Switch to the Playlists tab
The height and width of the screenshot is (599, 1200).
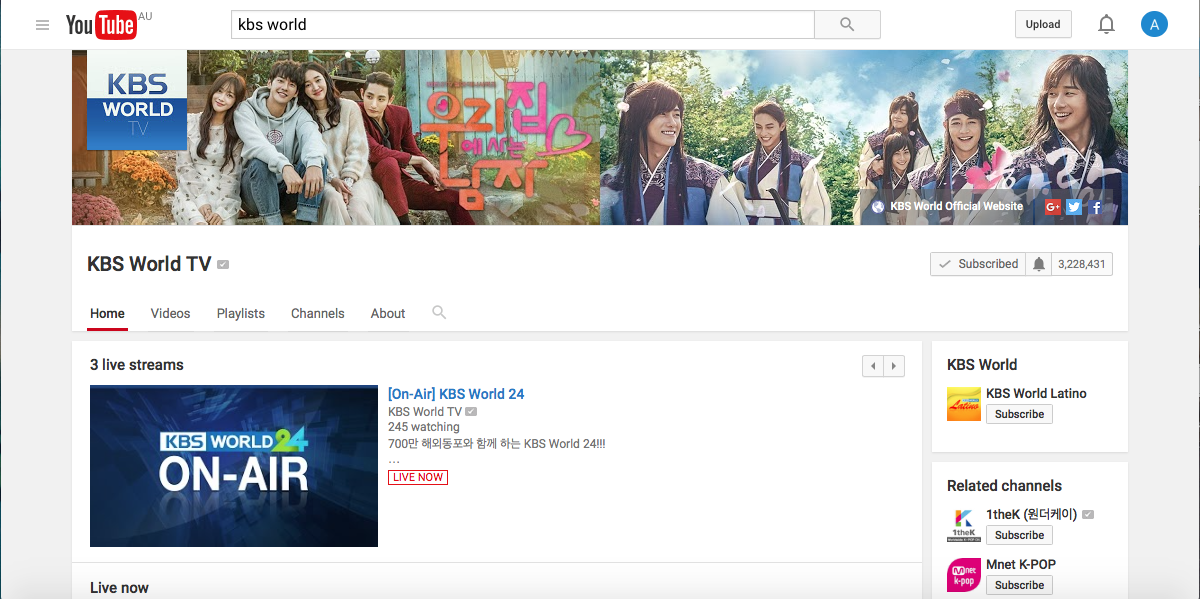[241, 313]
